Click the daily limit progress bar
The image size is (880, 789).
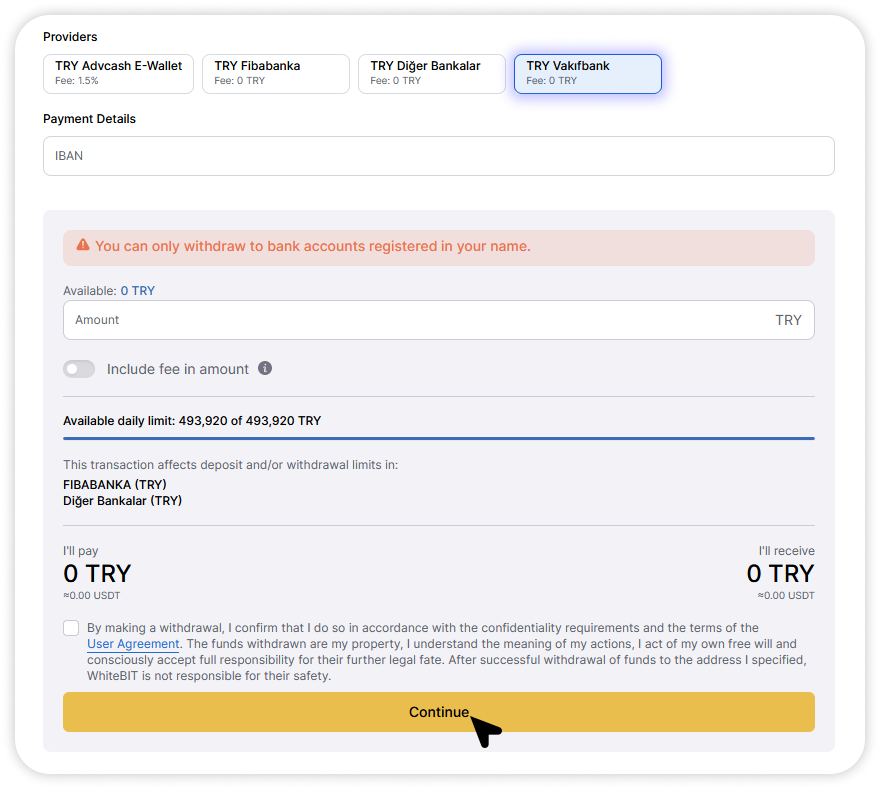click(x=439, y=438)
